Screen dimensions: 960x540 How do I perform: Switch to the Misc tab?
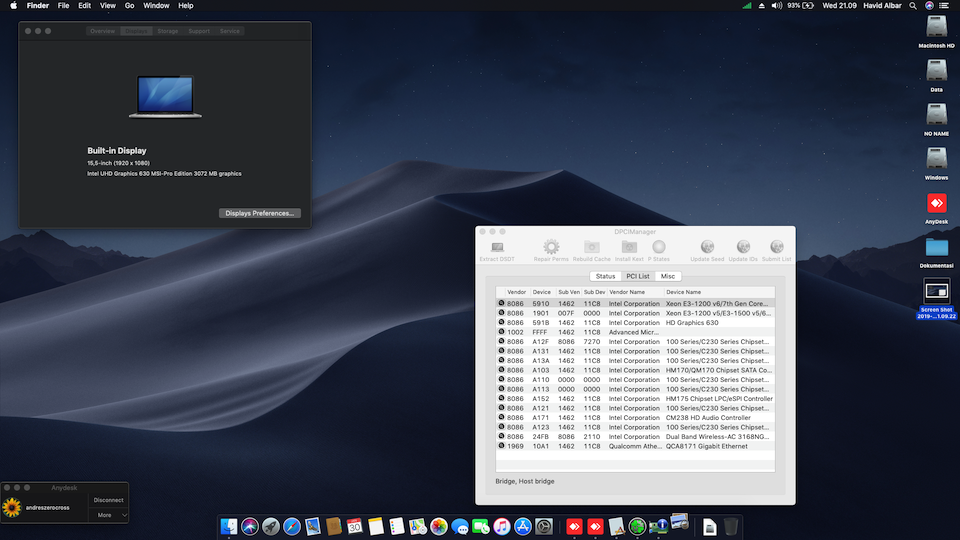(x=668, y=276)
